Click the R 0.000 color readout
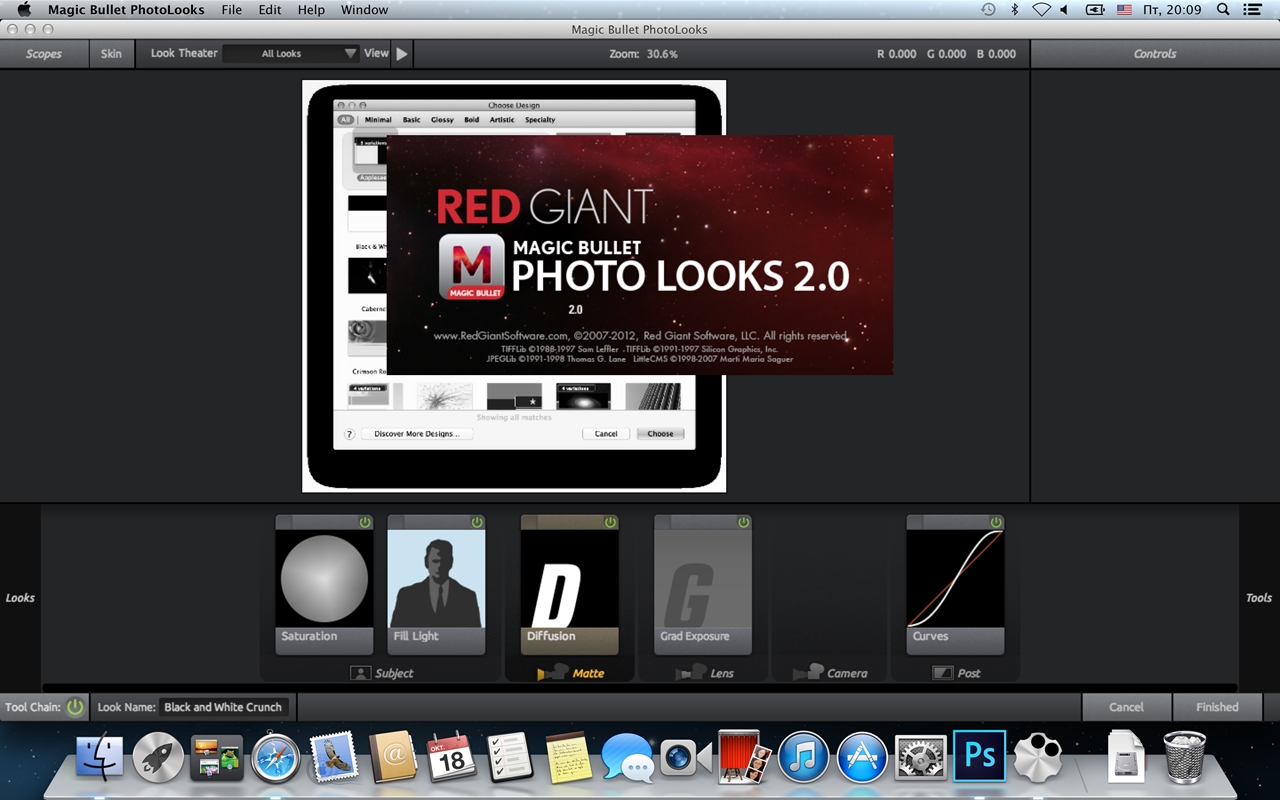1280x800 pixels. (897, 54)
